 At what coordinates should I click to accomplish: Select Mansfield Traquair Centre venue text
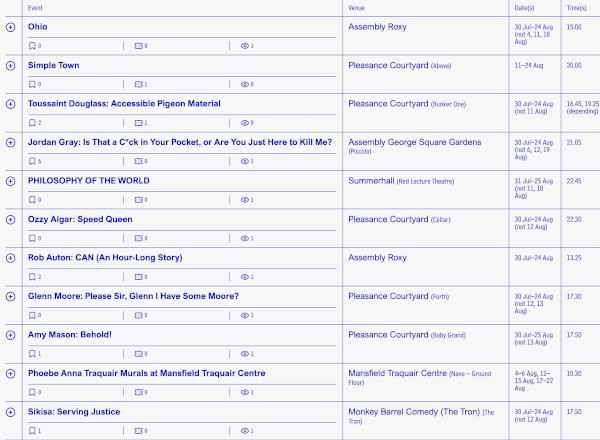pos(398,373)
